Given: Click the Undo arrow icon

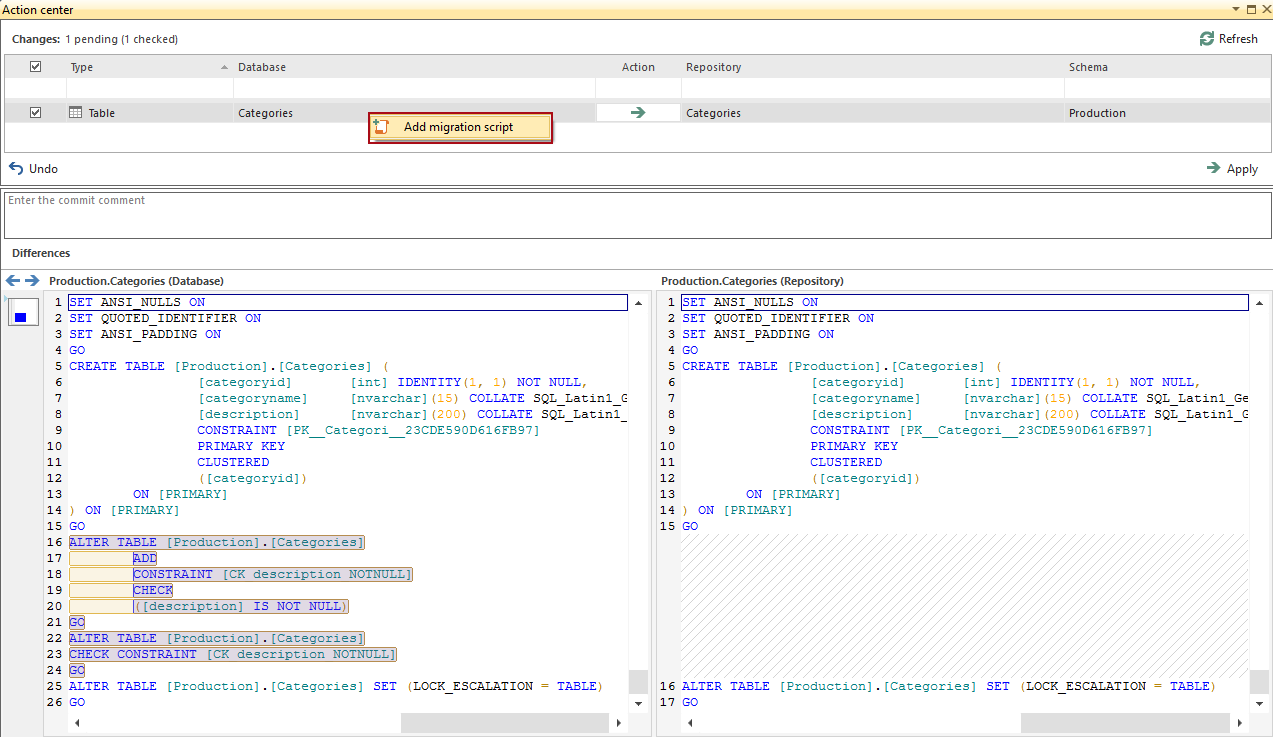Looking at the screenshot, I should click(16, 169).
